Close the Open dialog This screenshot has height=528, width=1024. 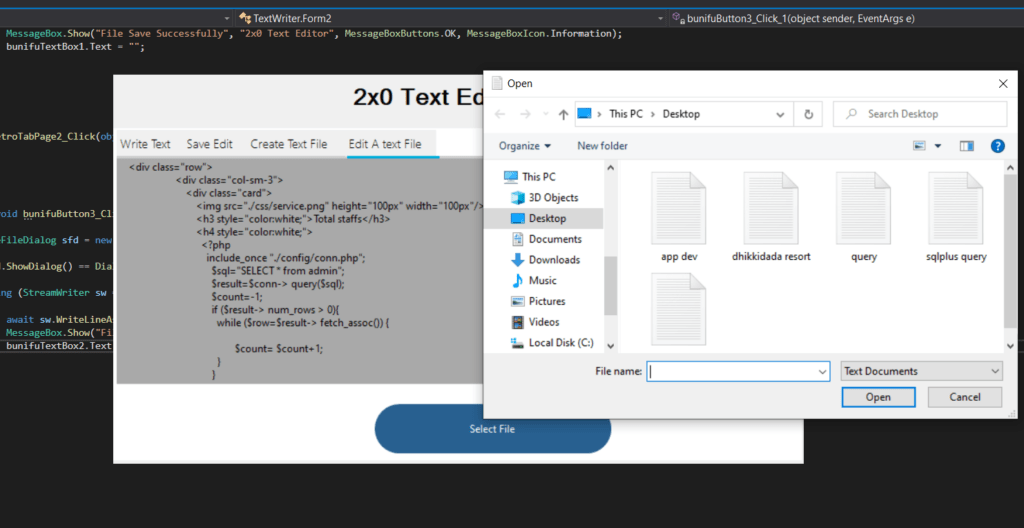[x=1003, y=83]
